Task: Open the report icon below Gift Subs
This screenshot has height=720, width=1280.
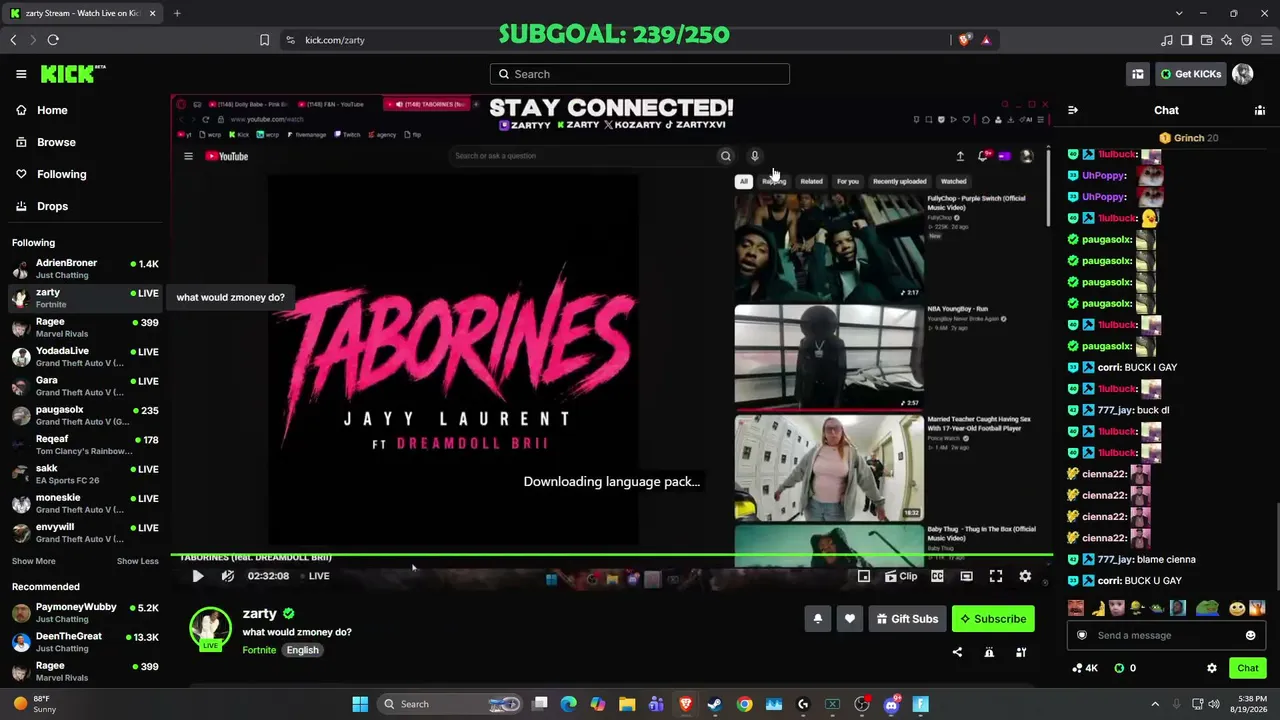Action: (x=989, y=652)
